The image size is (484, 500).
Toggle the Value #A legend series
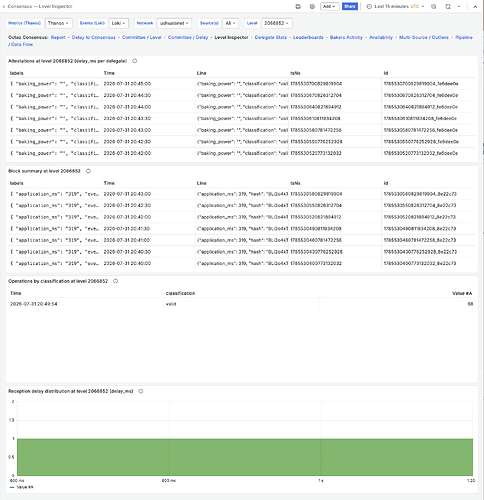coord(25,487)
